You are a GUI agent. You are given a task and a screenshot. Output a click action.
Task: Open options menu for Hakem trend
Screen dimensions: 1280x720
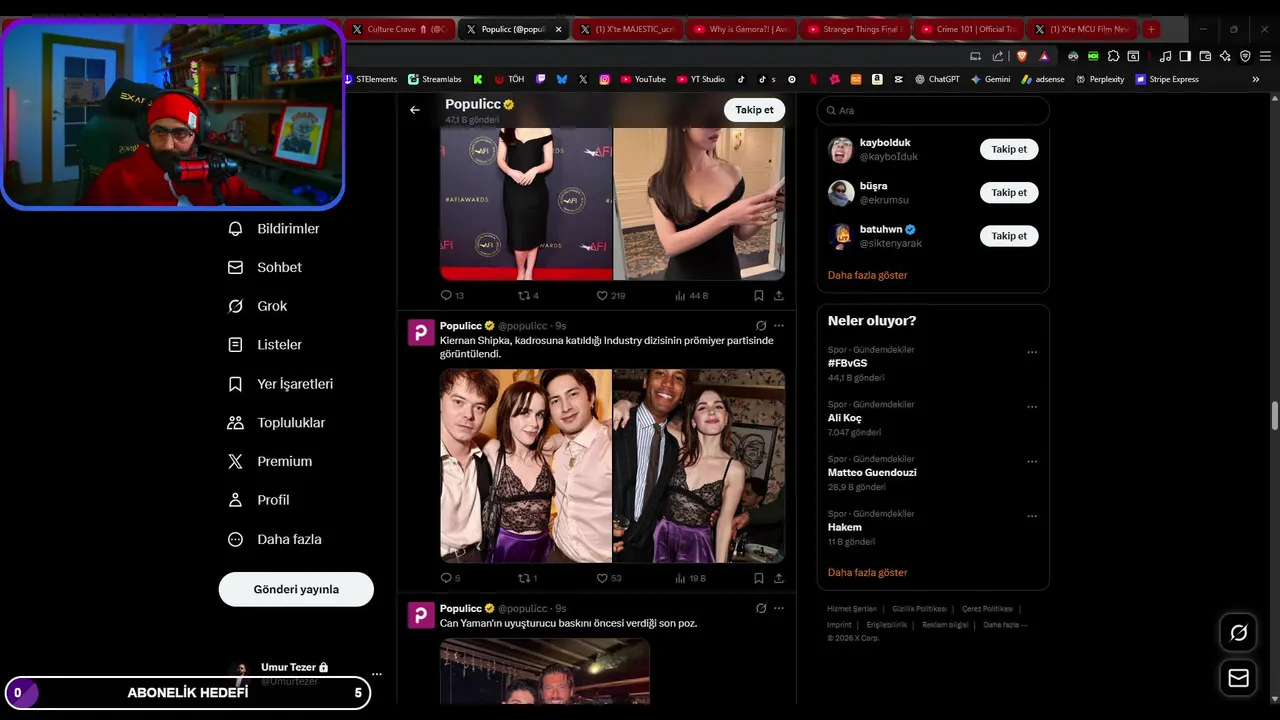click(1032, 516)
